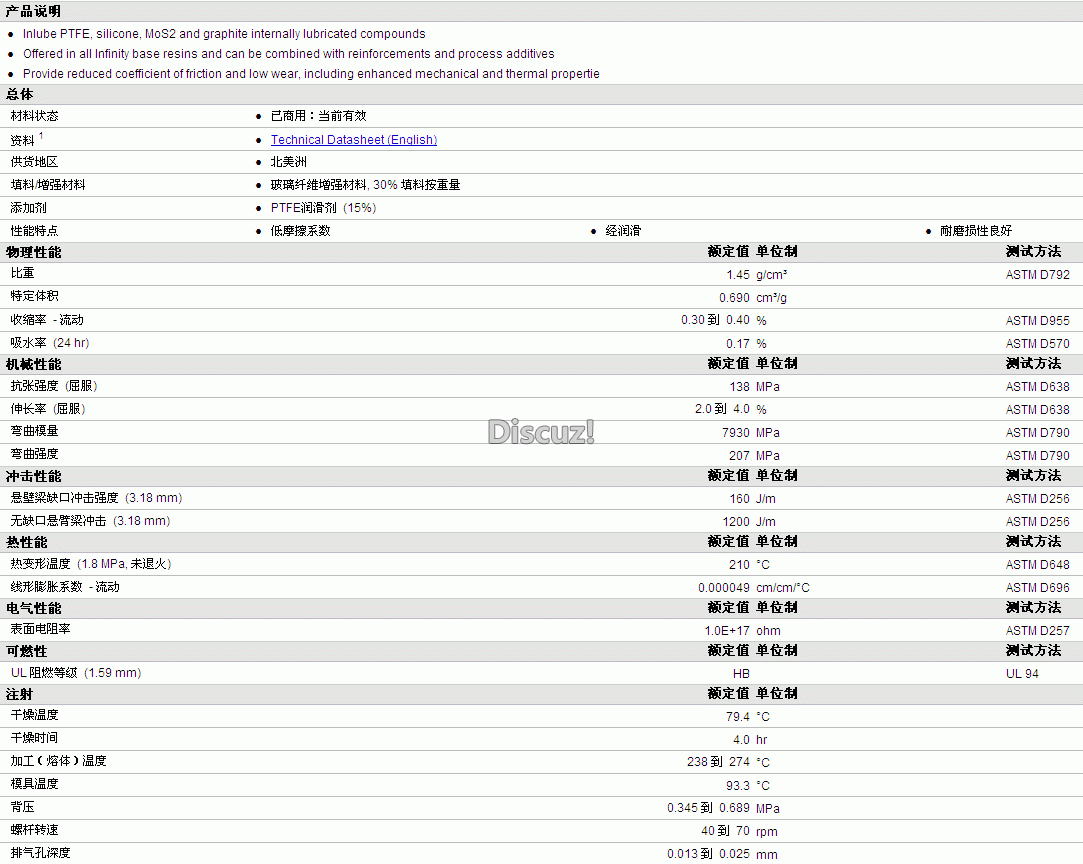Click the ASTM D257 test method

[x=1037, y=631]
